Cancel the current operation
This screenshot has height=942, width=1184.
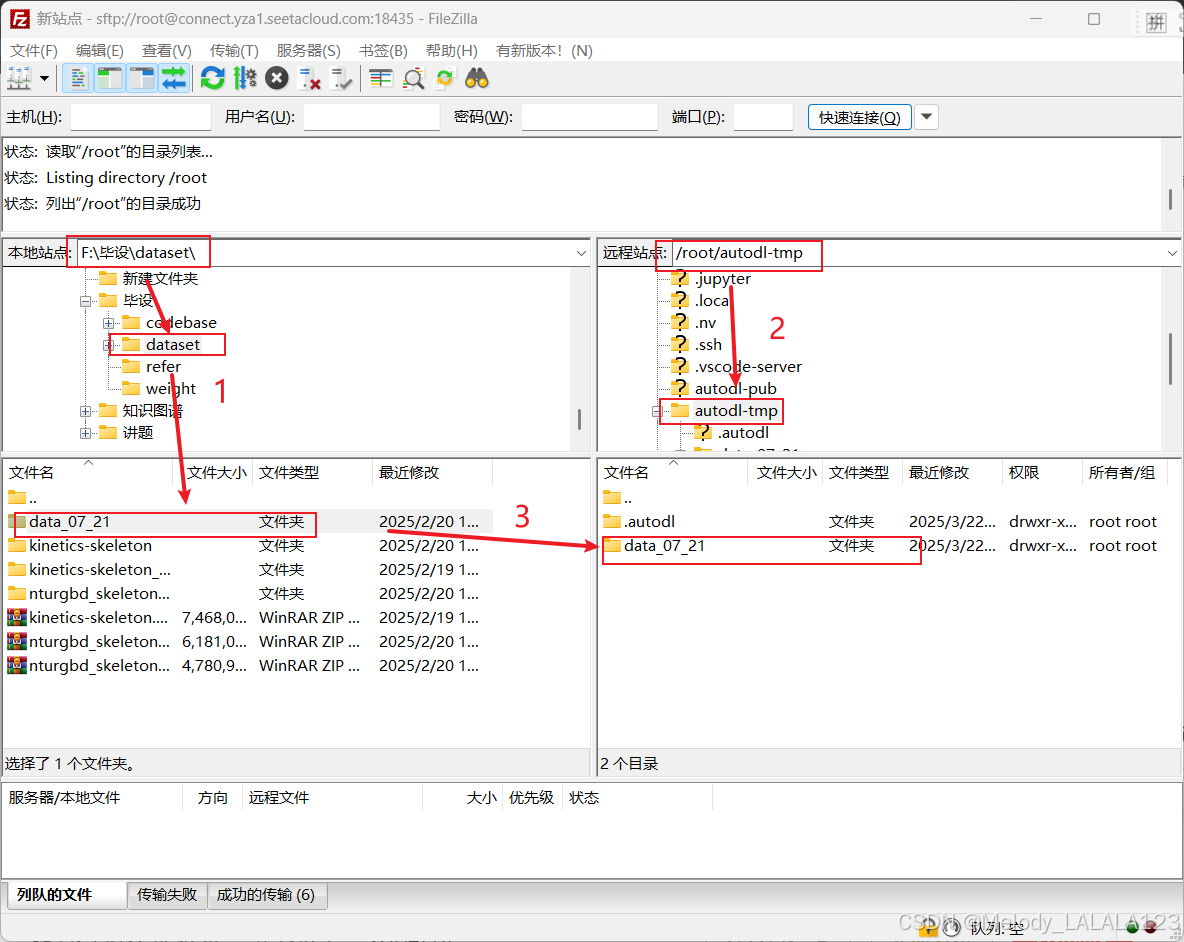click(x=277, y=78)
